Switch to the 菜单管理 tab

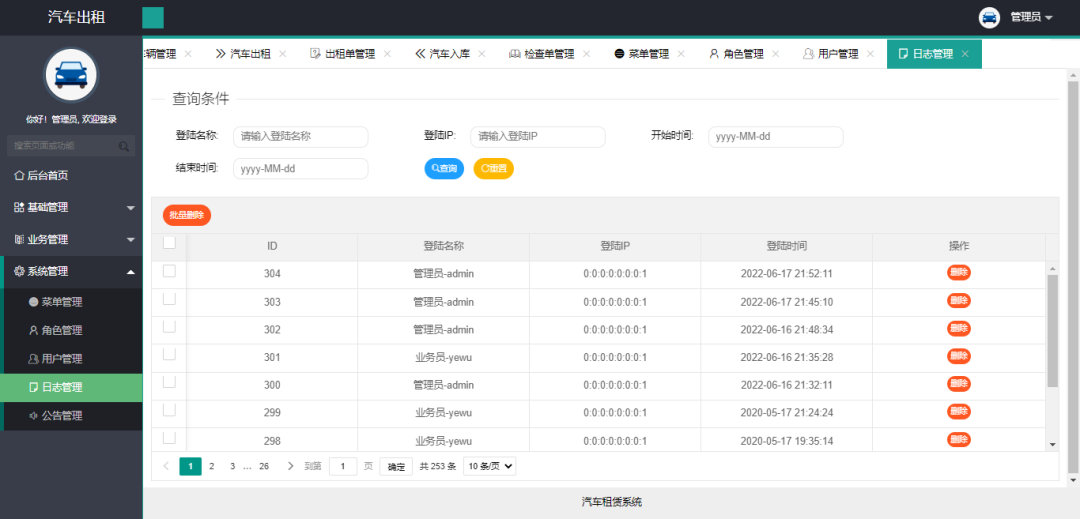click(x=642, y=54)
